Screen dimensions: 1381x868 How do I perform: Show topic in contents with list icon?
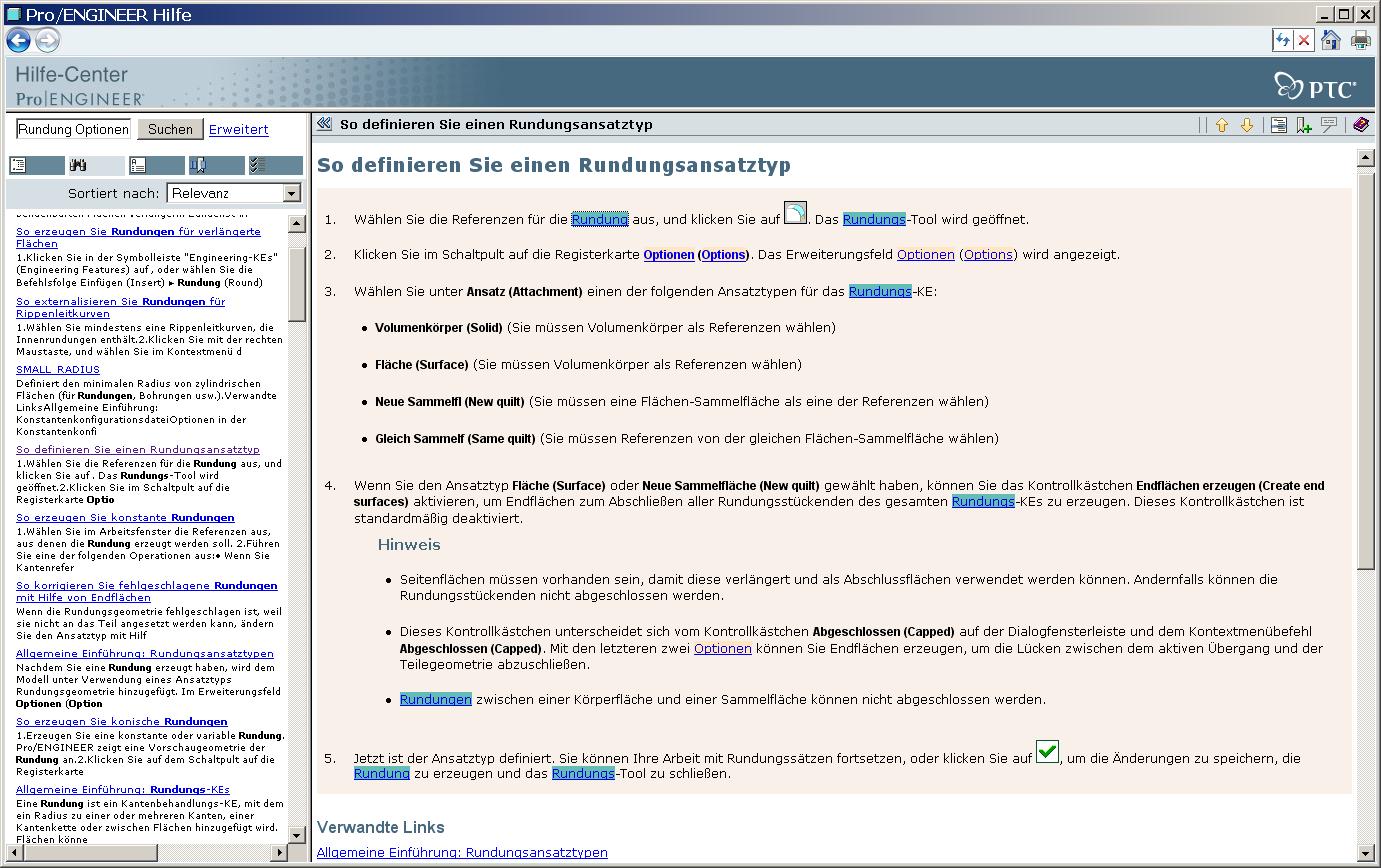click(x=1278, y=125)
